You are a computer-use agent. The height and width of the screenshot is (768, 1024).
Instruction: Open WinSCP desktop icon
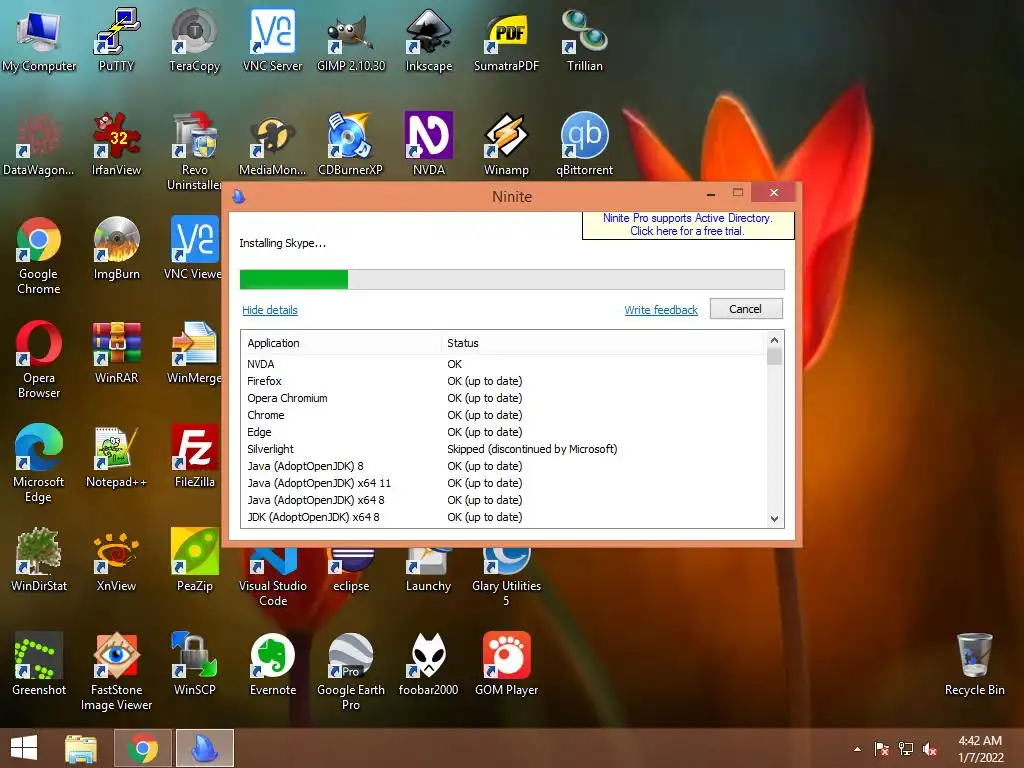[x=194, y=664]
